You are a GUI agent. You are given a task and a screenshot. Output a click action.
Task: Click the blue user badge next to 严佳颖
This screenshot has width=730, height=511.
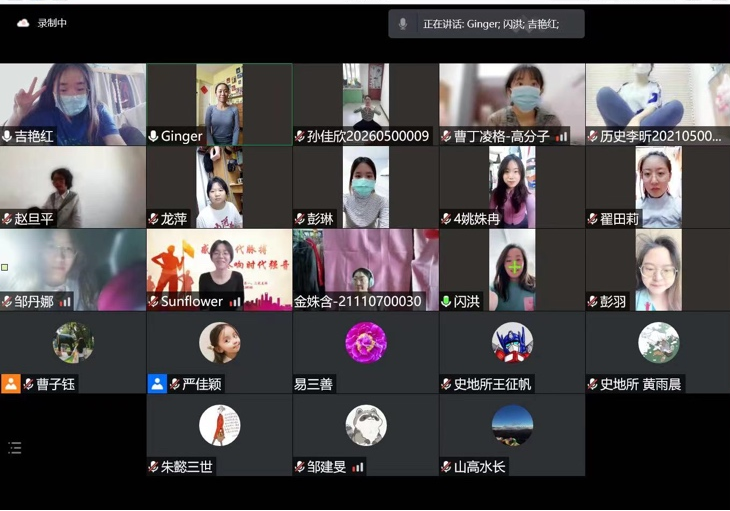pos(157,384)
